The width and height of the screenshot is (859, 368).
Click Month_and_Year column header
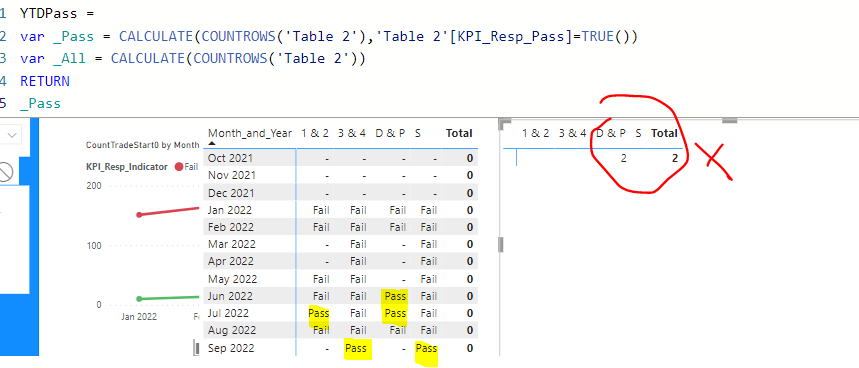(250, 133)
